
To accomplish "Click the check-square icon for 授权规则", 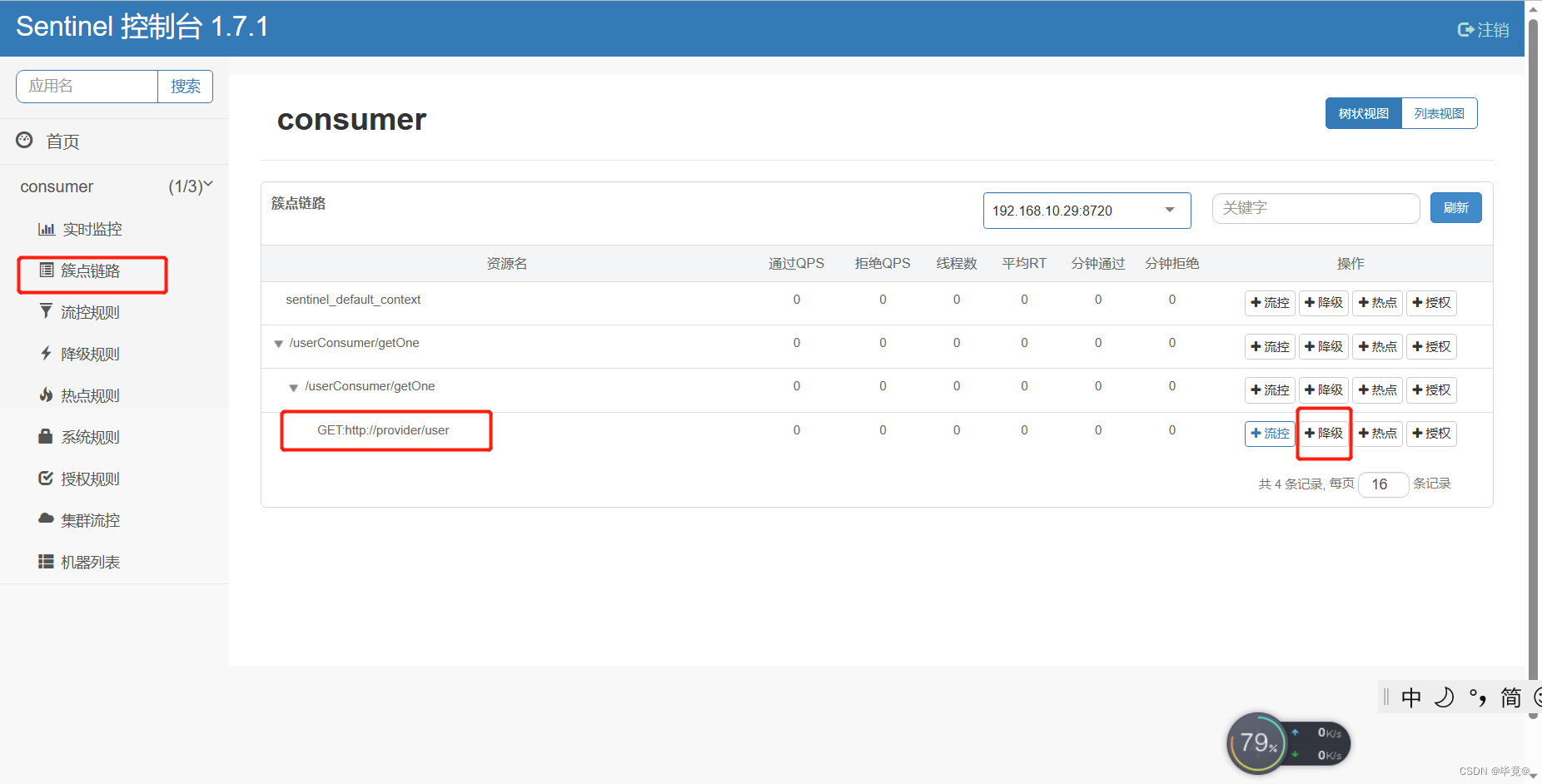I will pos(46,478).
